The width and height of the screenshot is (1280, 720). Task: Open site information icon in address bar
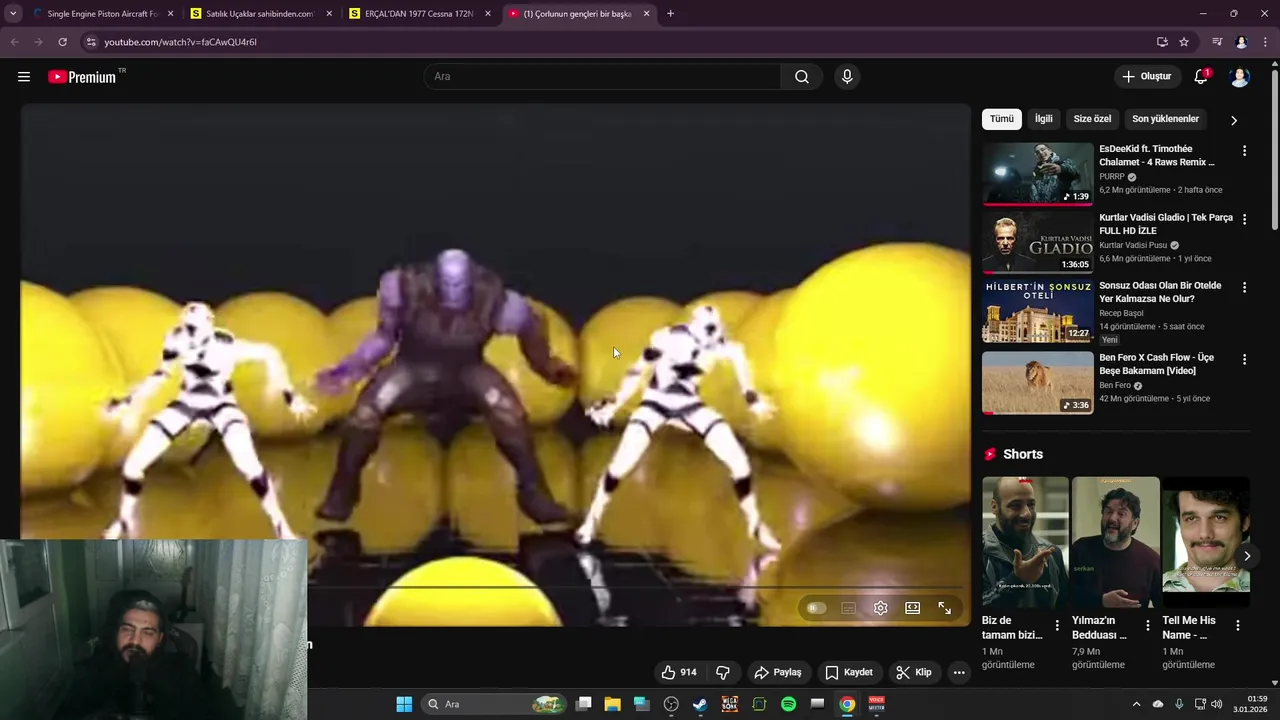pos(90,42)
